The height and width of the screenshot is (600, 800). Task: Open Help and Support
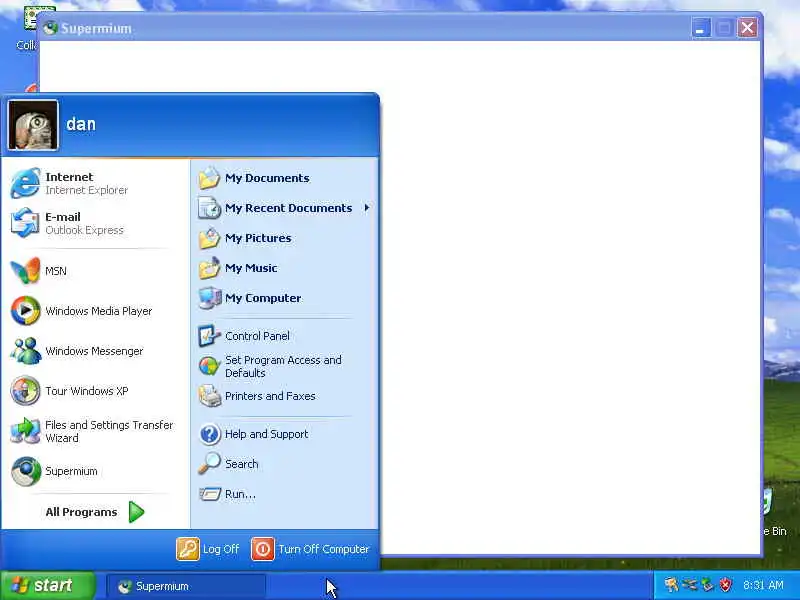point(284,434)
